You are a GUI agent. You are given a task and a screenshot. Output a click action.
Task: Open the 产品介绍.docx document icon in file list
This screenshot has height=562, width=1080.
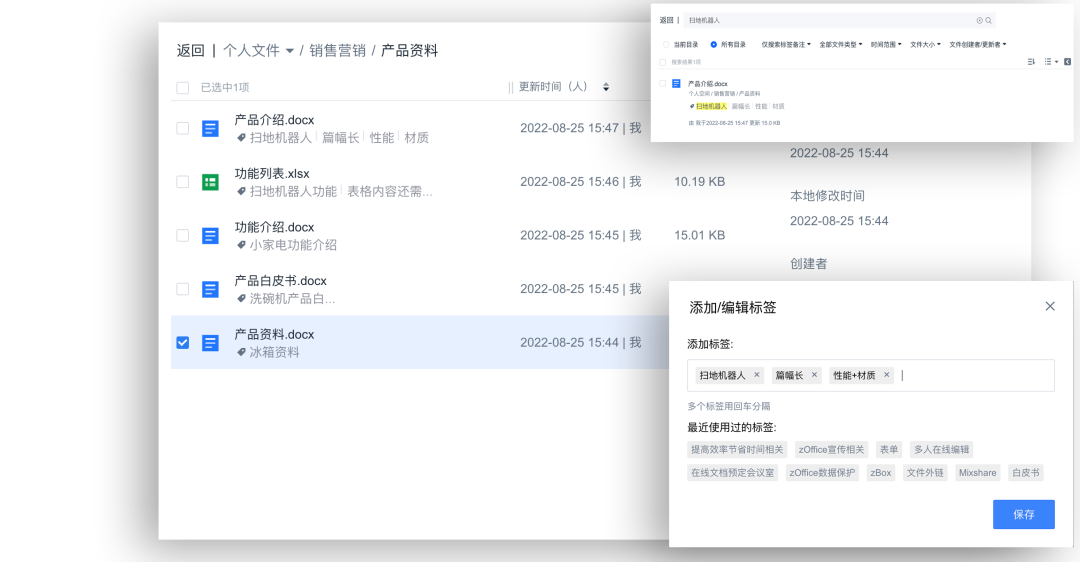[210, 129]
